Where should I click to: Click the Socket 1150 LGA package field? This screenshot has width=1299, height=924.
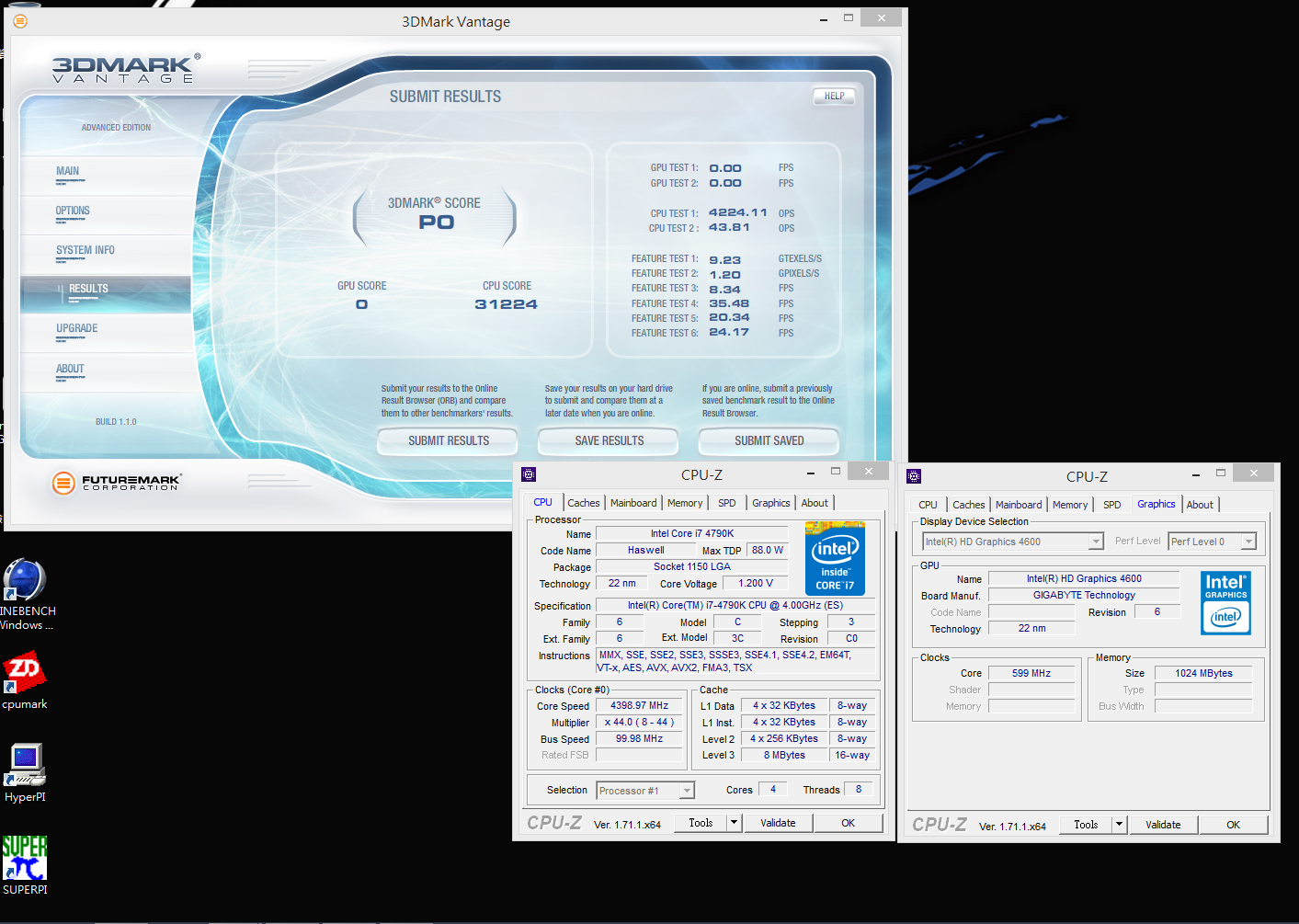692,567
